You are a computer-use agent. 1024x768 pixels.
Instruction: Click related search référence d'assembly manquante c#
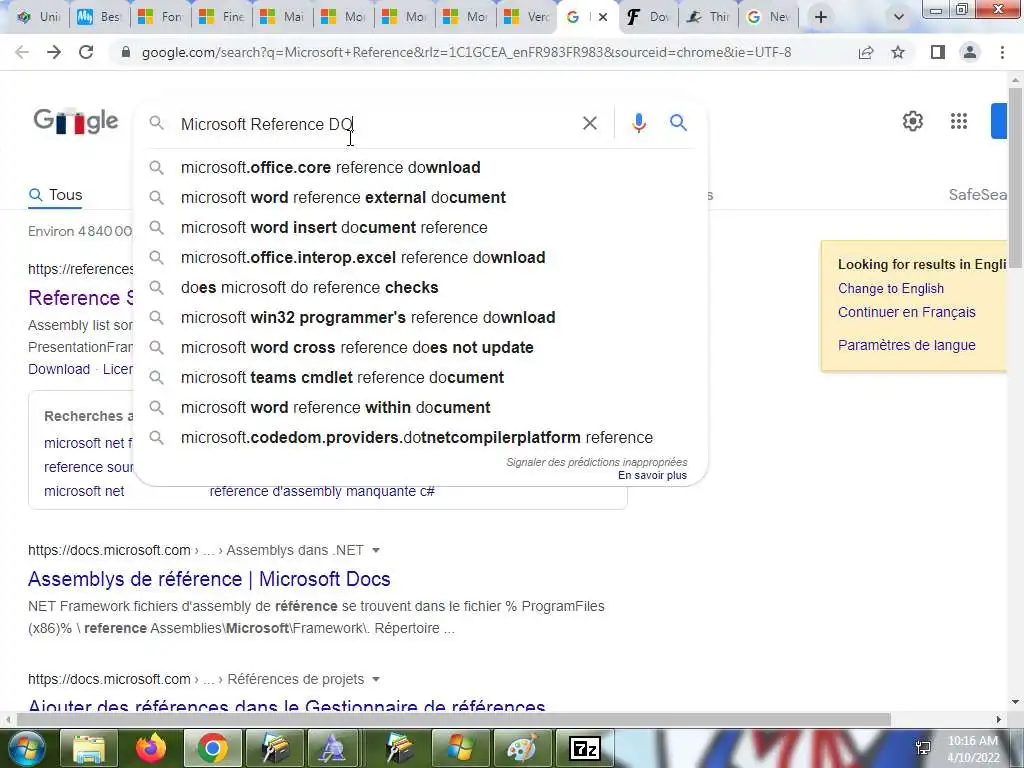322,491
